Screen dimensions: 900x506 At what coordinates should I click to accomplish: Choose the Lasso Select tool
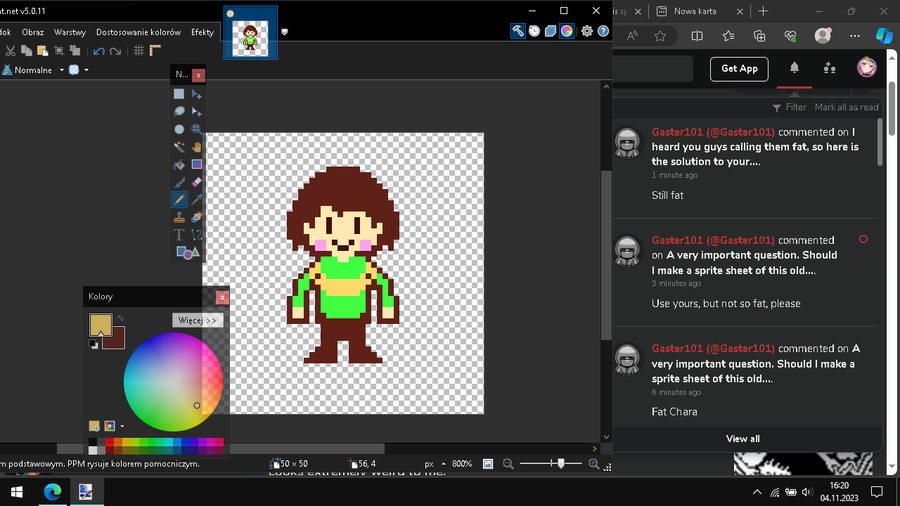tap(179, 111)
